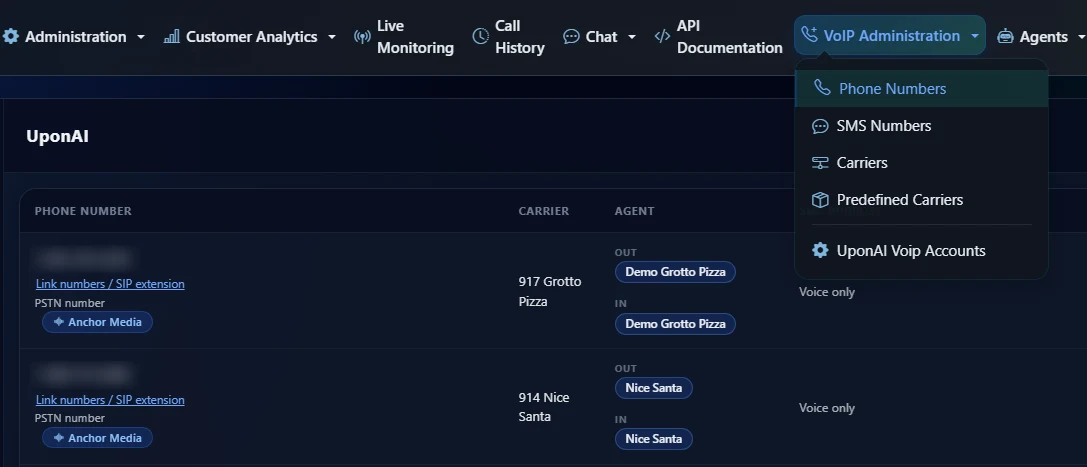Click Anchor Media button in 914 Nice Santa row
Viewport: 1087px width, 467px height.
point(97,438)
